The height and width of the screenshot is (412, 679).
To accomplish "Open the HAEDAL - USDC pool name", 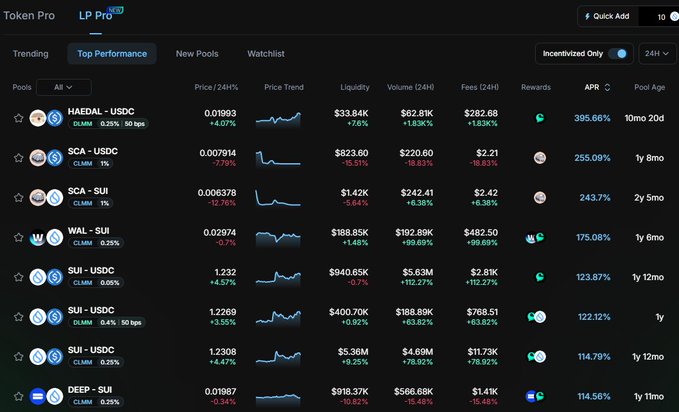I will click(101, 112).
